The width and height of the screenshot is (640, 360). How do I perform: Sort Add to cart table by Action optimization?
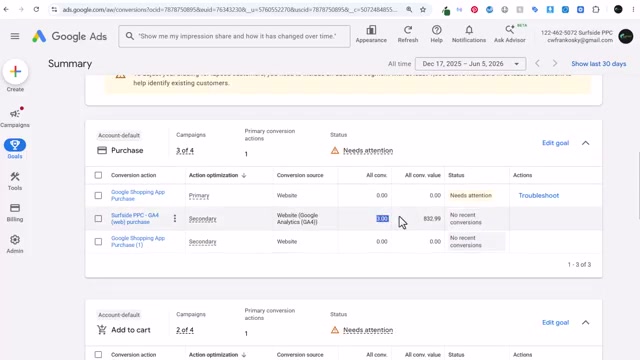tap(217, 355)
